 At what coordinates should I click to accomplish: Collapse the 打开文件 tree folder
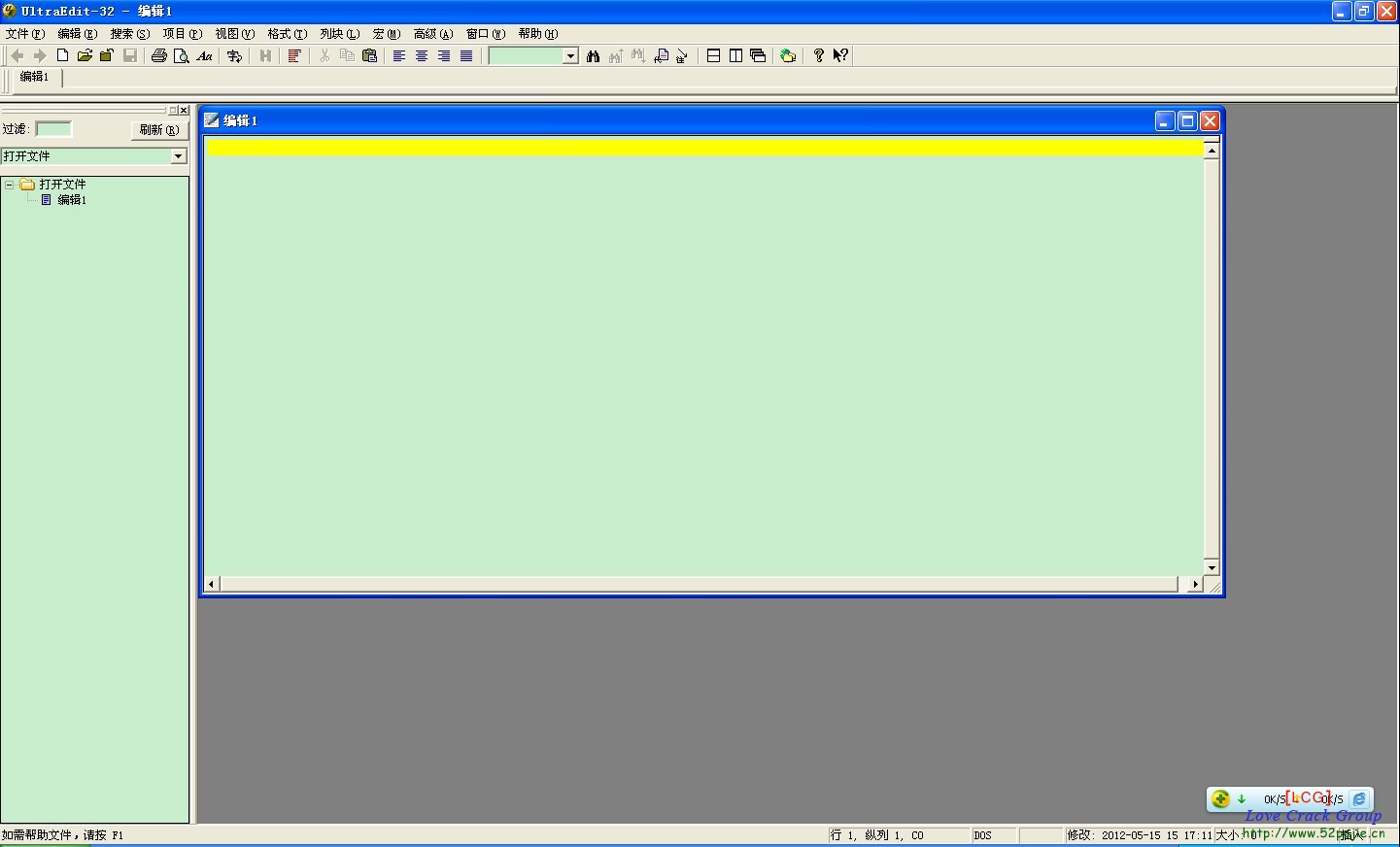point(10,185)
